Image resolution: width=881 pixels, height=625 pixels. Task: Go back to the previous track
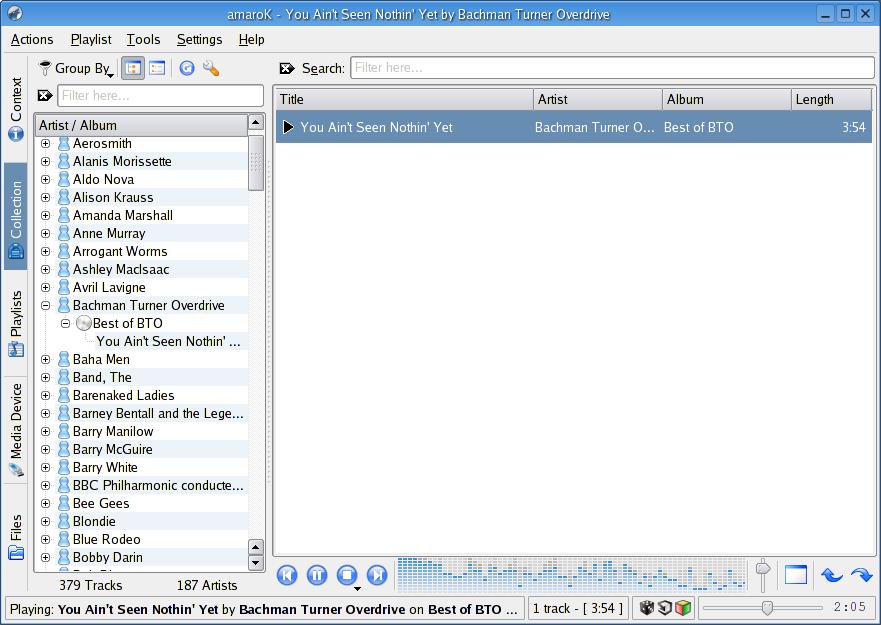click(287, 575)
